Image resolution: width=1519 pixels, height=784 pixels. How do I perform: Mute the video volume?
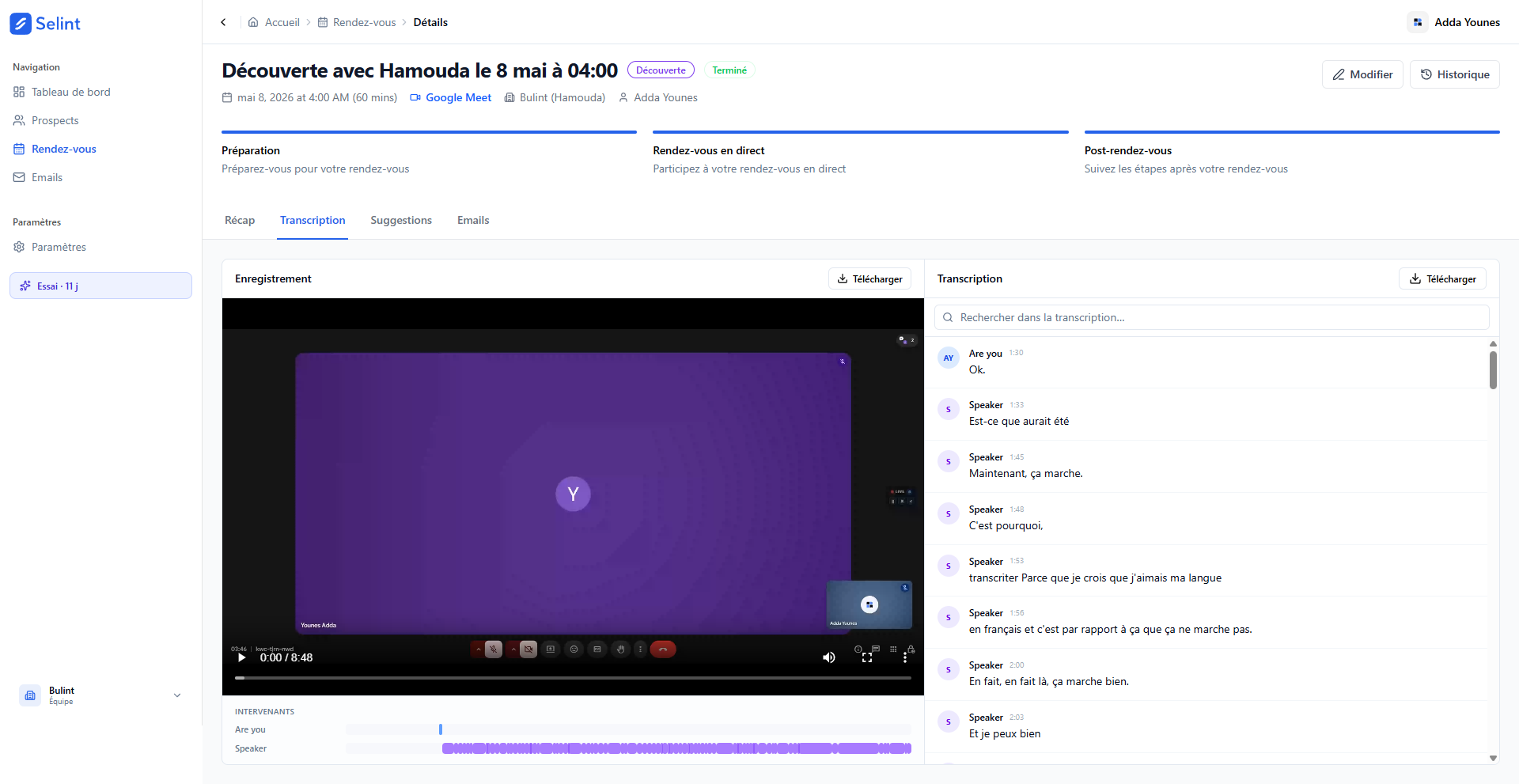tap(828, 657)
